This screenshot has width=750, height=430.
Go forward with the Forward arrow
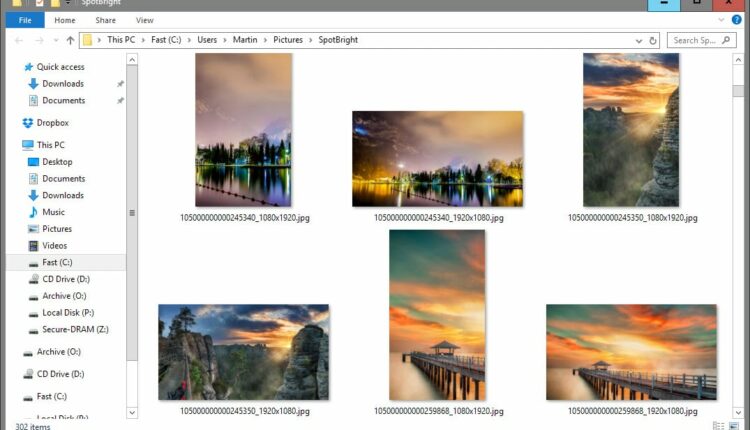(x=39, y=41)
